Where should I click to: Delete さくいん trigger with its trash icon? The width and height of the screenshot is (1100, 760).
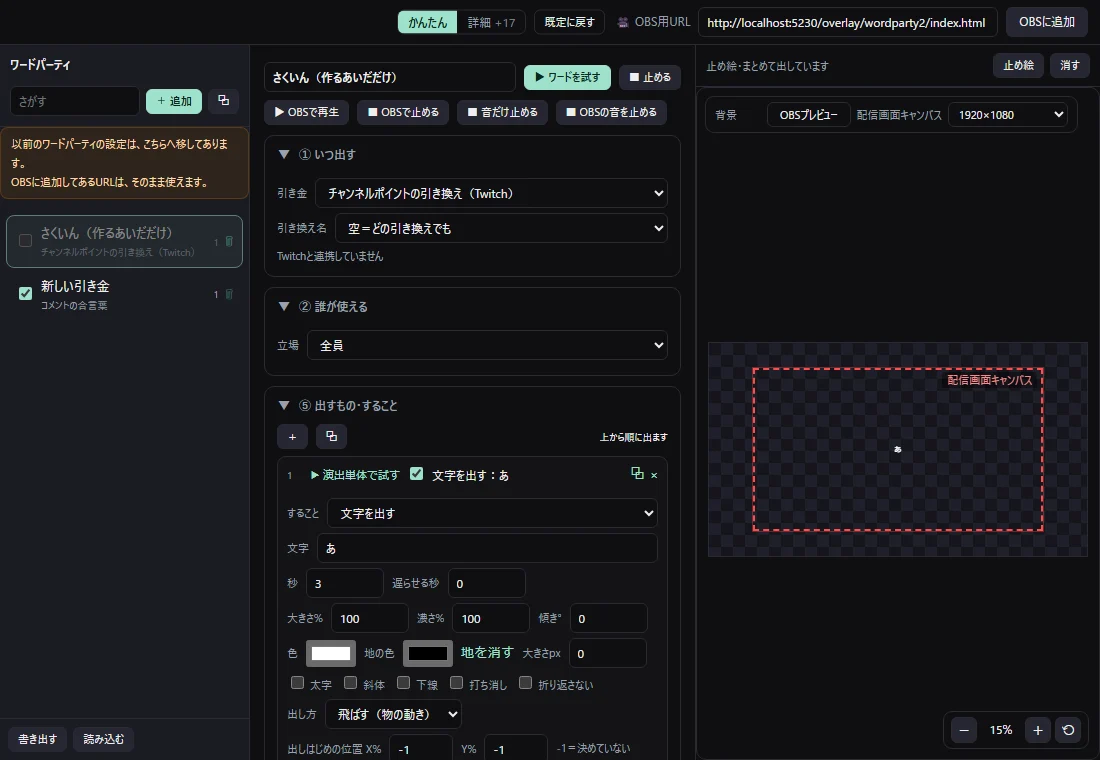[229, 241]
